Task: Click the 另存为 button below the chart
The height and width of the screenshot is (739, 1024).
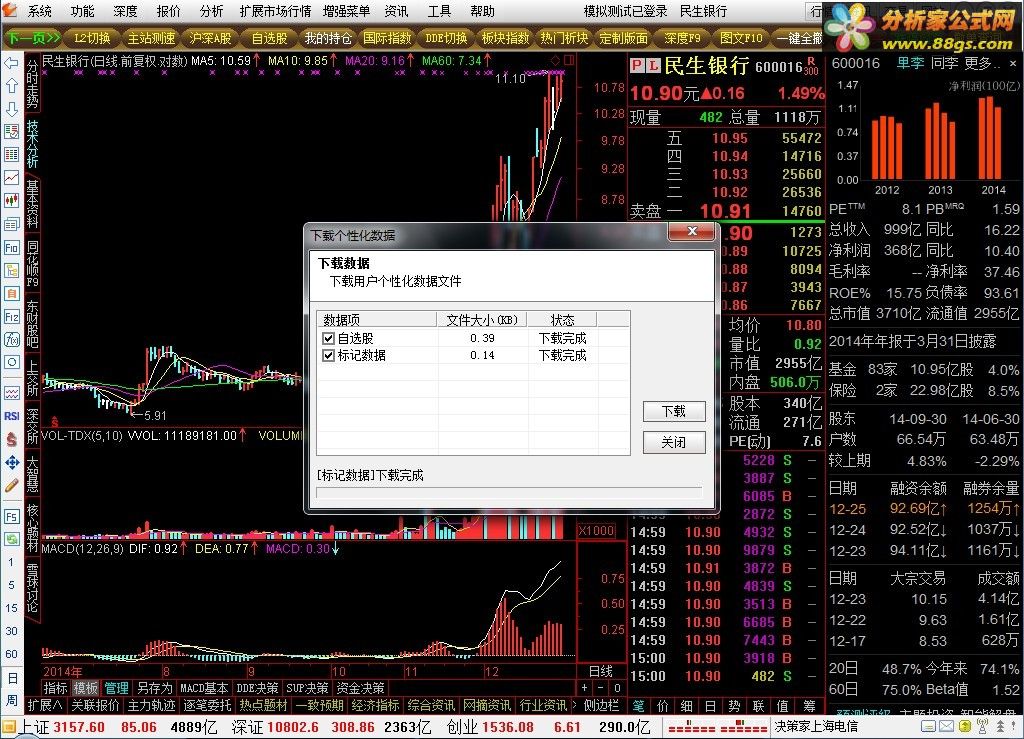Action: coord(155,688)
